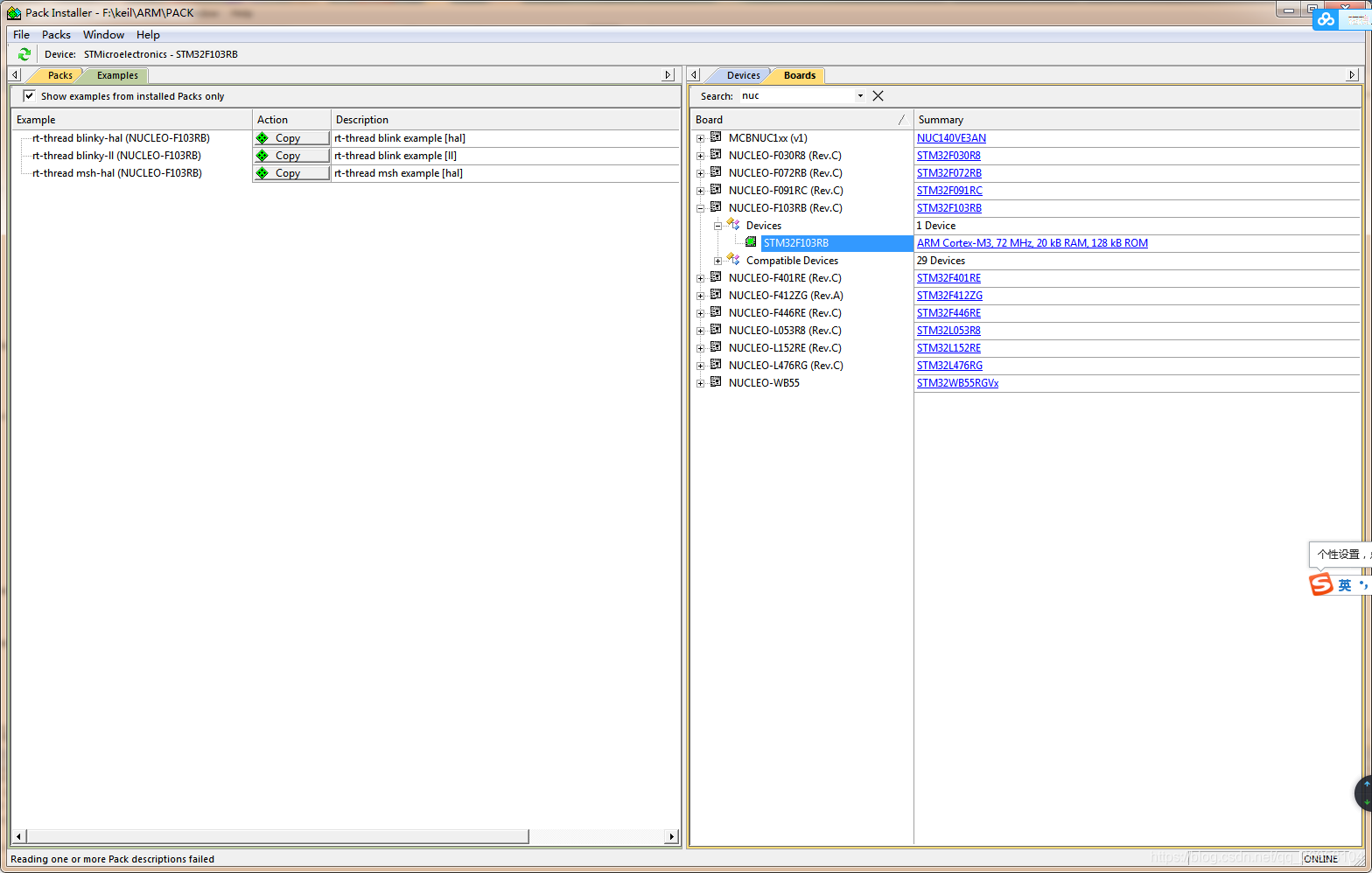
Task: Open the File menu
Action: coord(21,35)
